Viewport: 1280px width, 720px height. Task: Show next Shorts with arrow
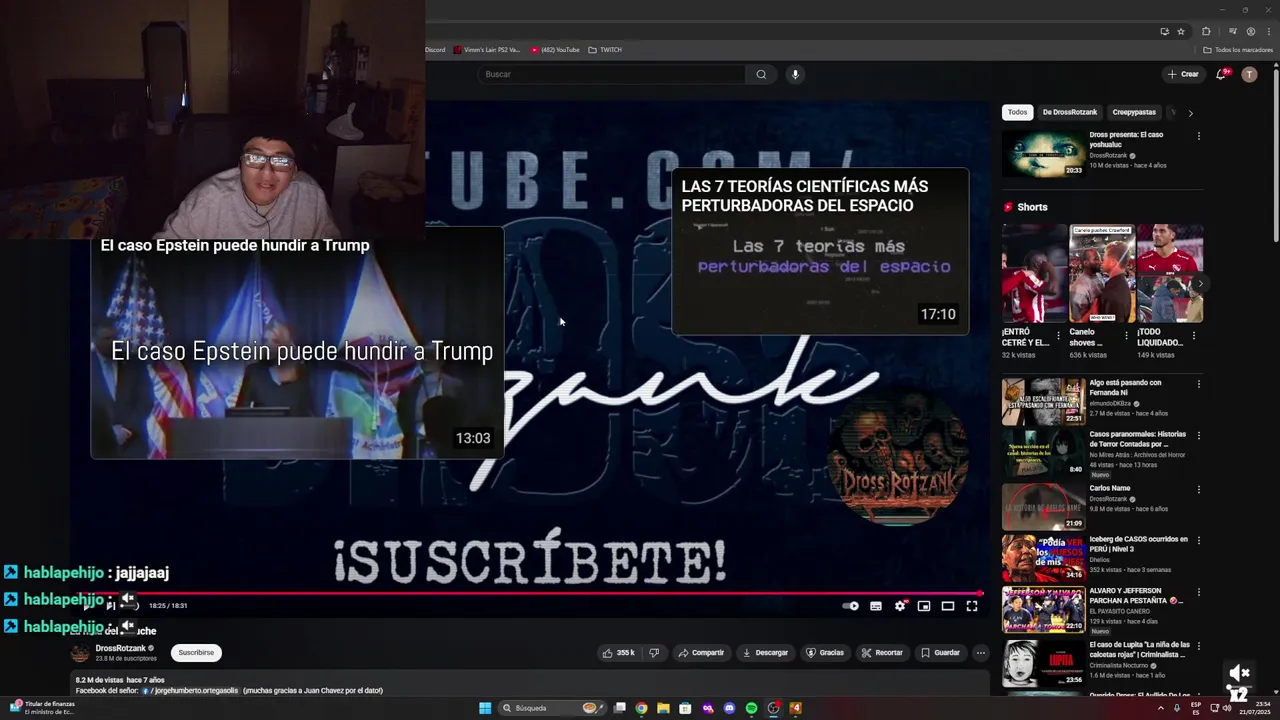point(1200,284)
